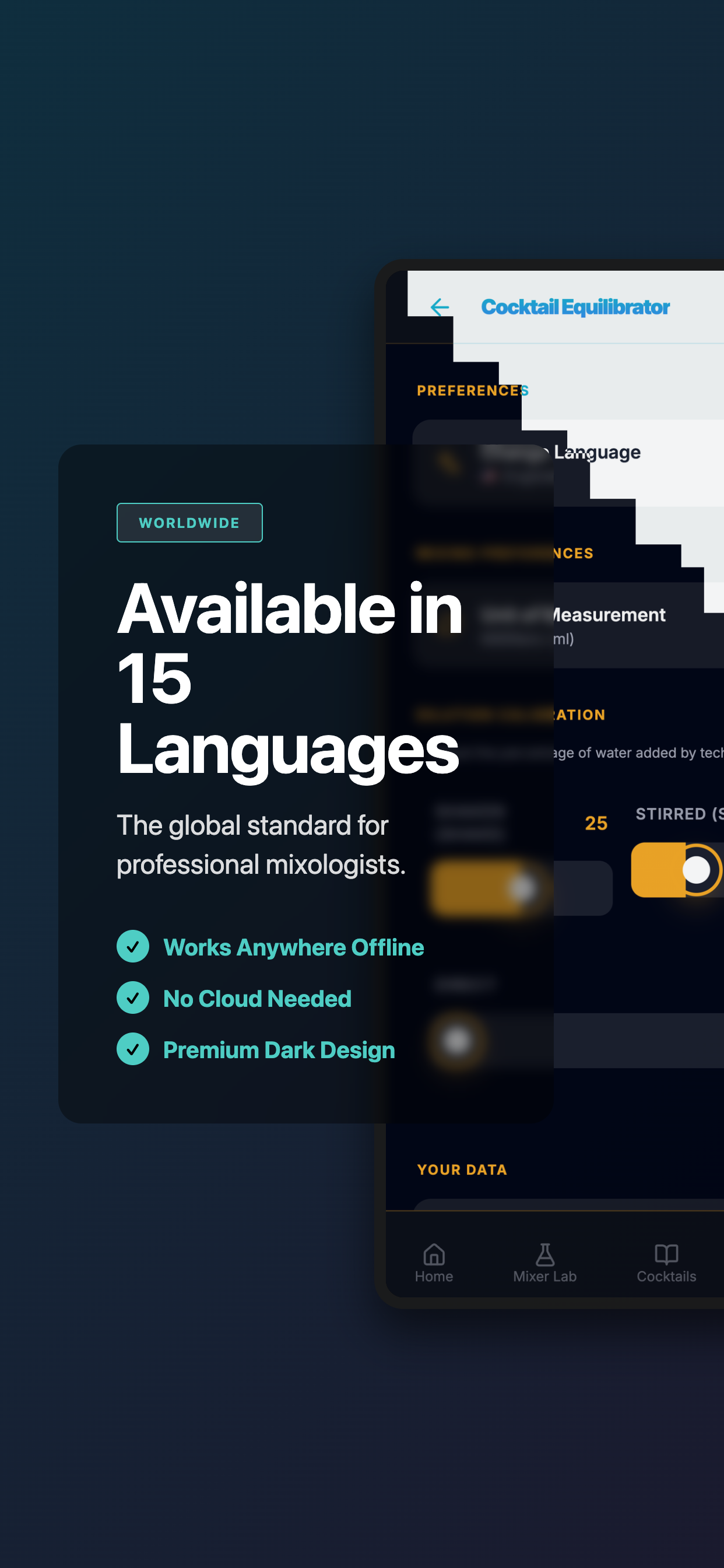
Task: Click the Works Anywhere Offline text
Action: pos(294,947)
